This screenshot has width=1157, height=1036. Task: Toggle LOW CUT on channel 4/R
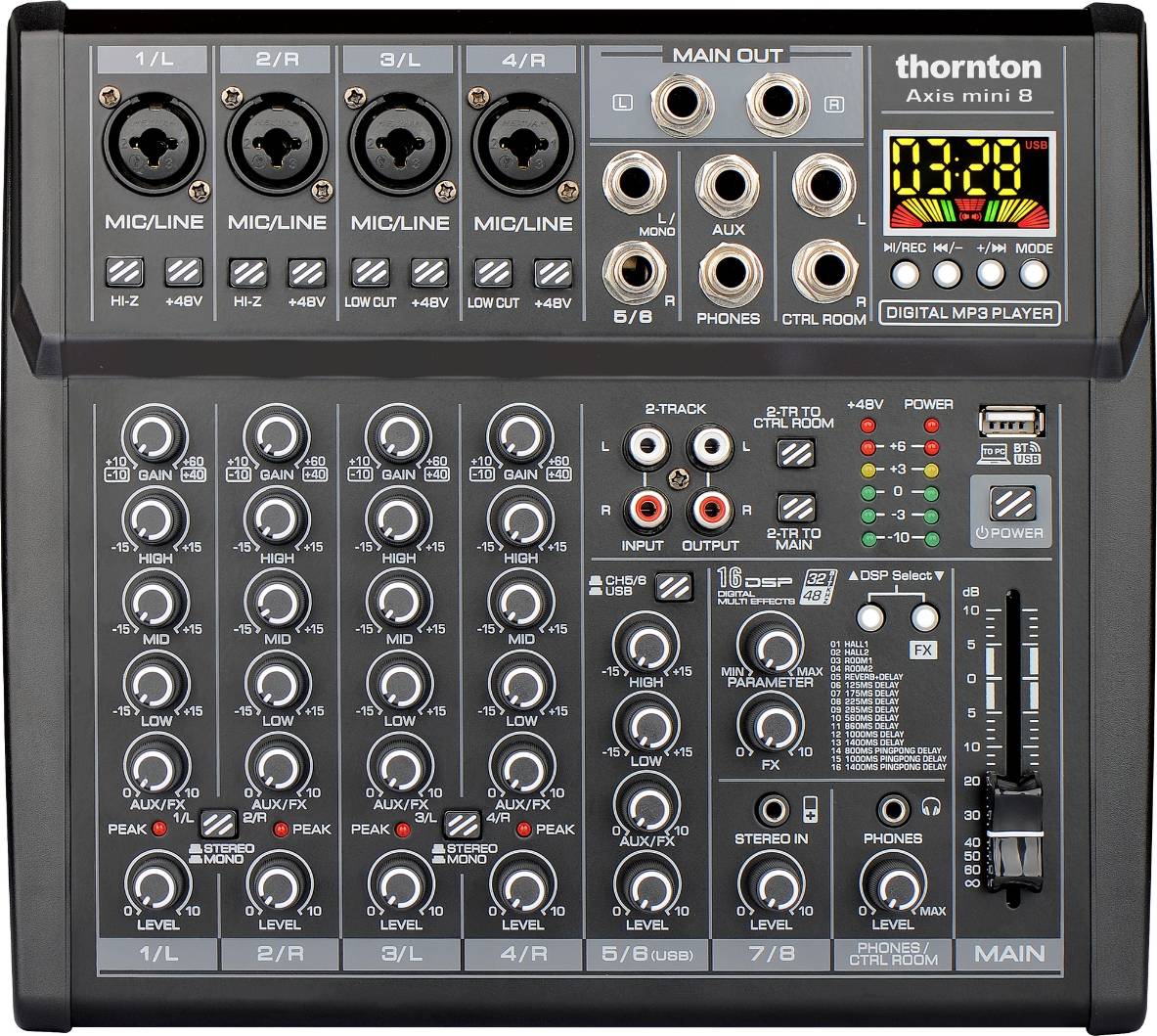coord(494,273)
